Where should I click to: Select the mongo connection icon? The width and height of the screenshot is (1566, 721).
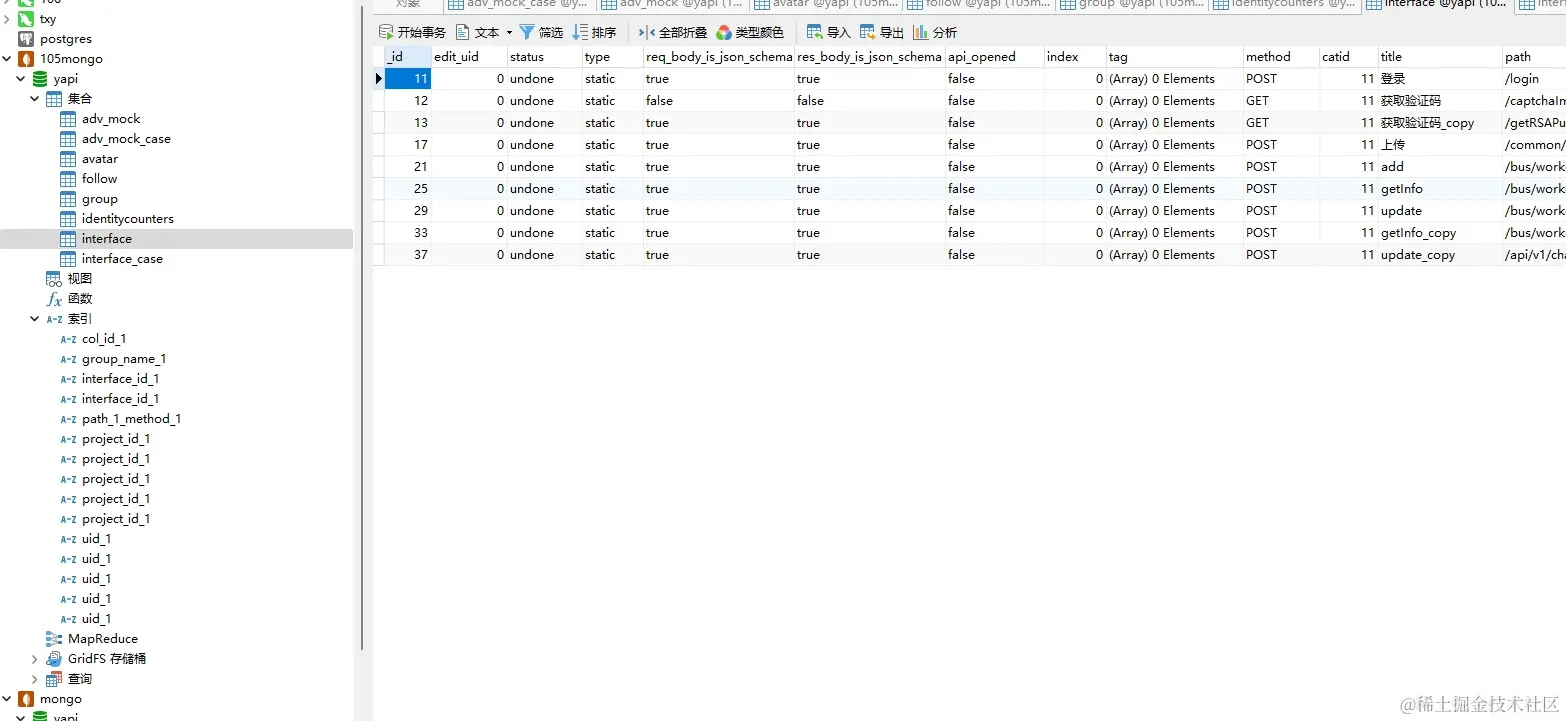[x=26, y=699]
